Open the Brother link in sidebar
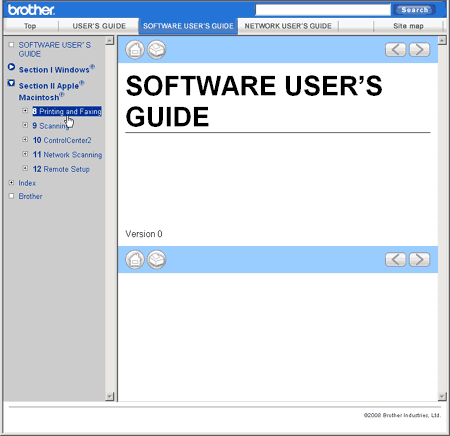Viewport: 450px width, 436px height. [x=30, y=196]
